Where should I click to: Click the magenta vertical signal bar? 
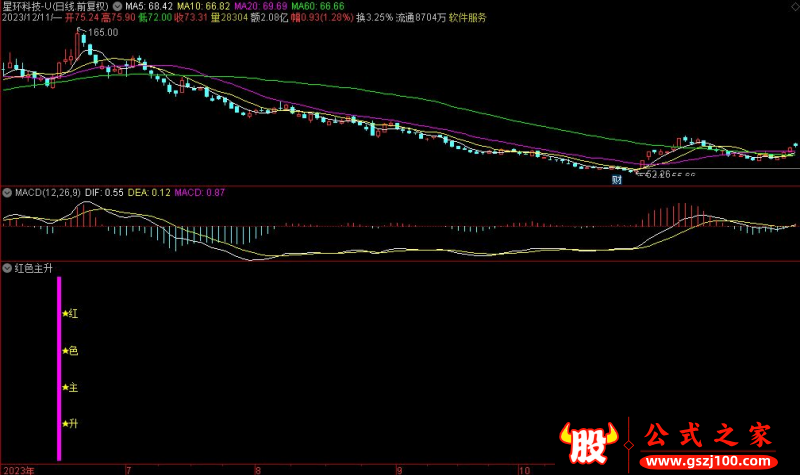point(58,368)
